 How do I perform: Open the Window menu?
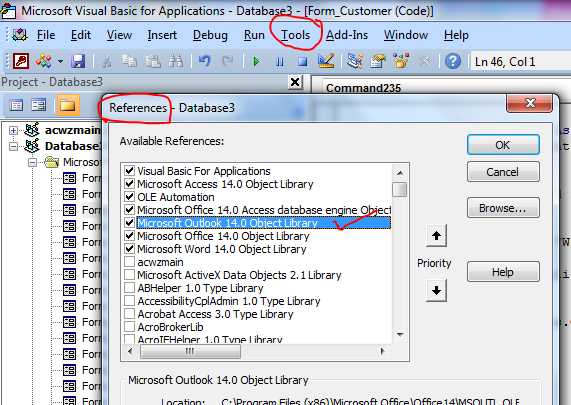point(406,35)
